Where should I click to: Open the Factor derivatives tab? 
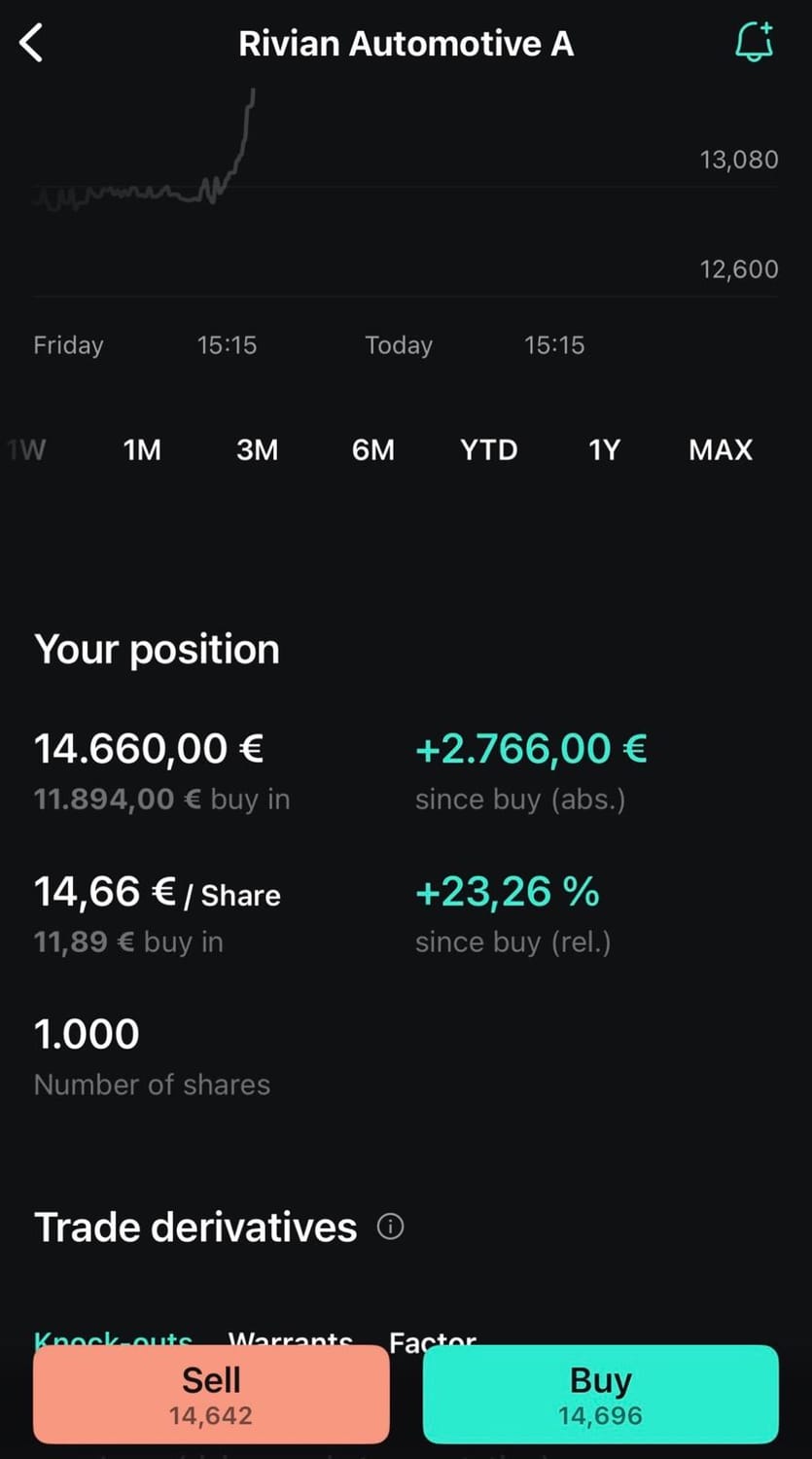point(433,1339)
